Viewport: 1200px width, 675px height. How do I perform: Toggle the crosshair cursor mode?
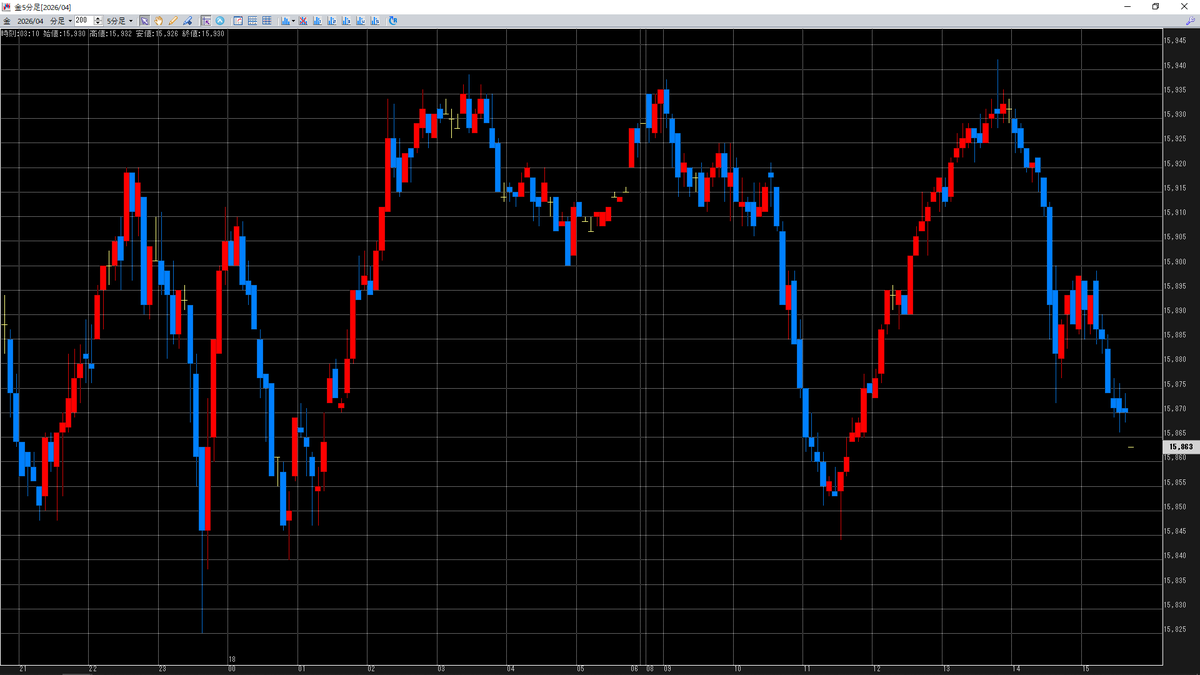pos(206,20)
